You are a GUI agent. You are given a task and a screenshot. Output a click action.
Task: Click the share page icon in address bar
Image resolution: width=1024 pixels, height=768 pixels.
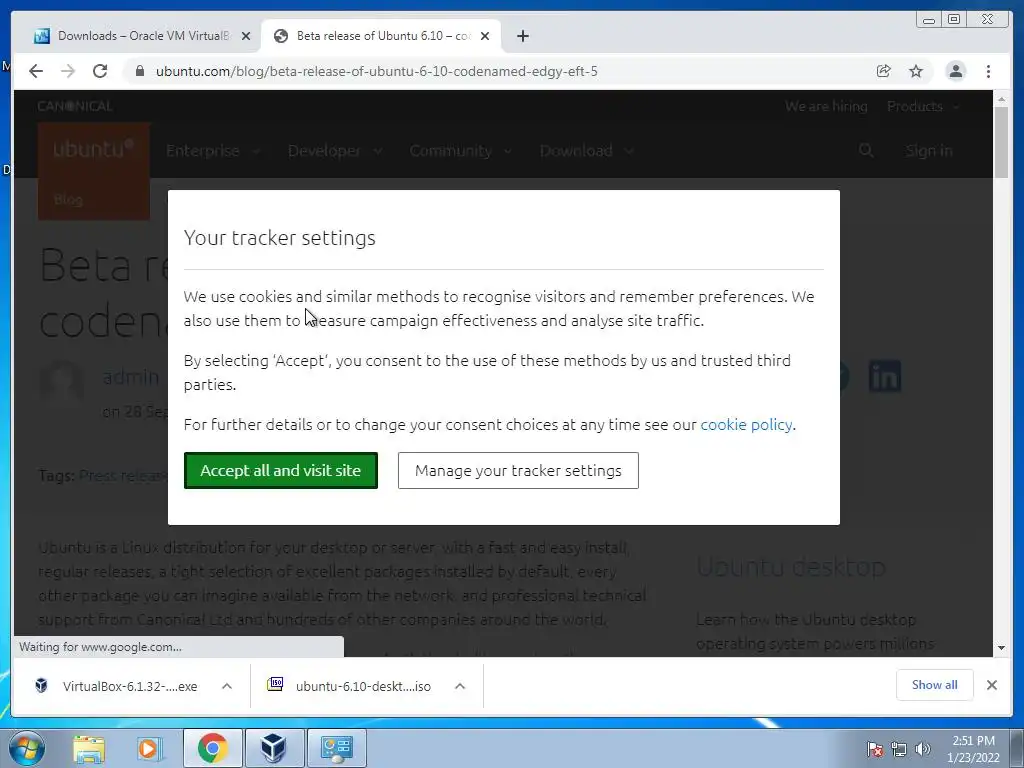[884, 71]
